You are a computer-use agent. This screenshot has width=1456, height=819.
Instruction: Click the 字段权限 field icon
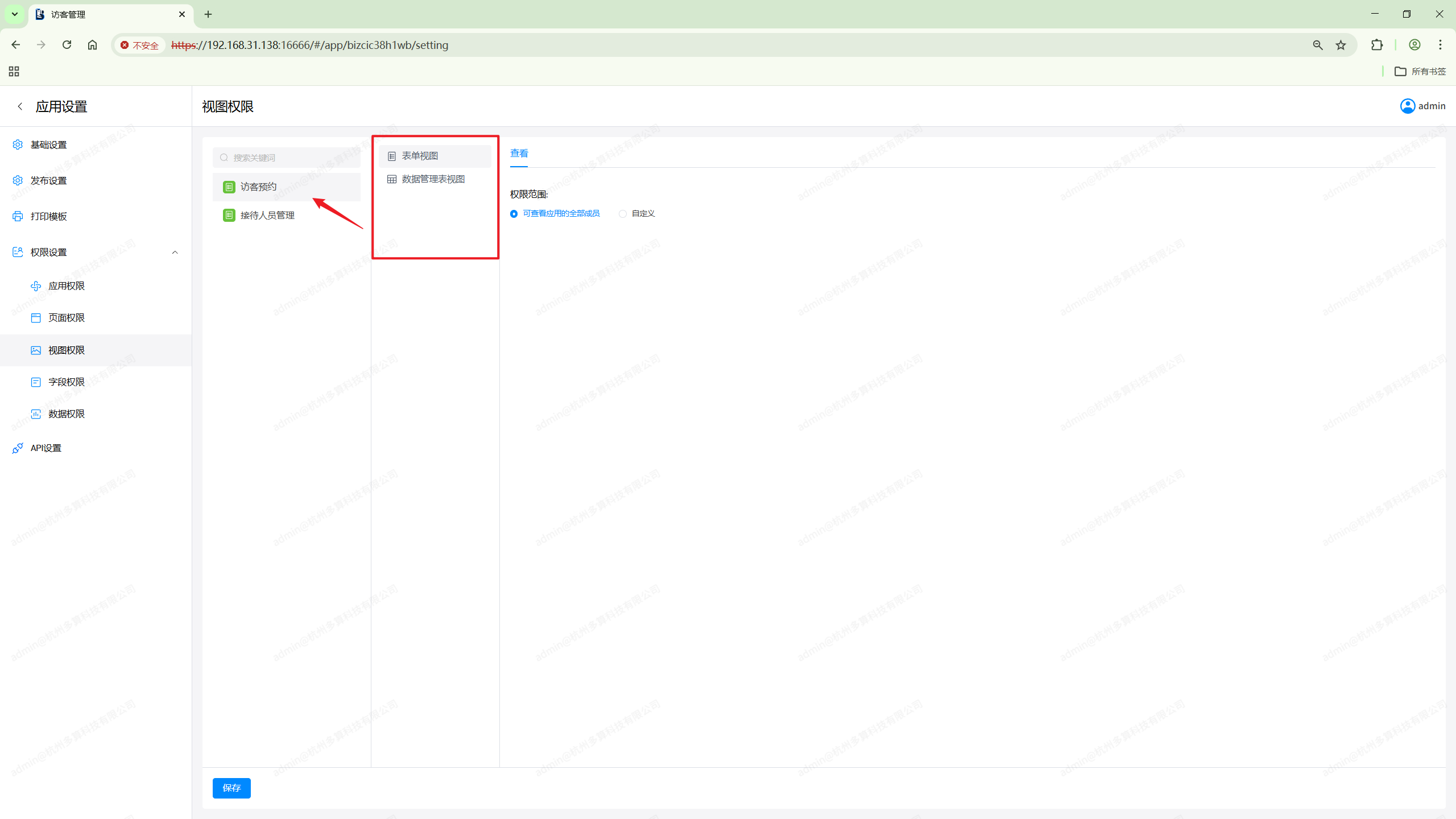36,382
